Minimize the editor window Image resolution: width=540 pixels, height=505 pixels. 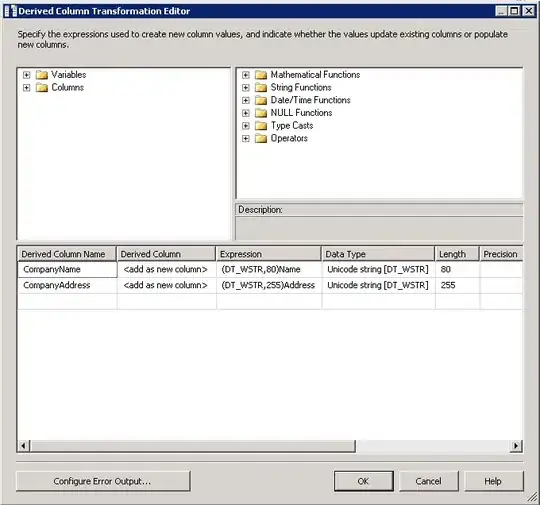pos(501,11)
